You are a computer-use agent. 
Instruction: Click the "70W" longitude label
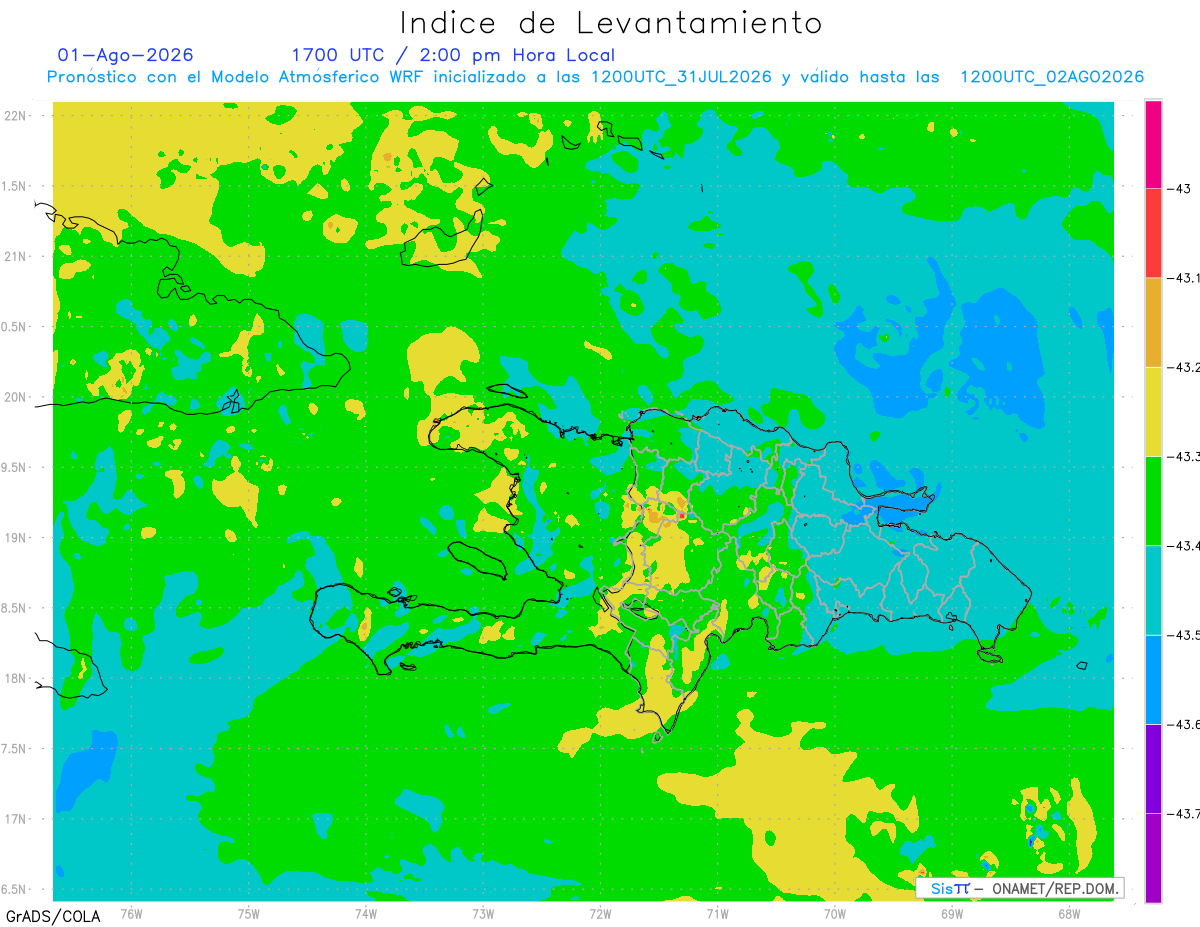[x=835, y=913]
